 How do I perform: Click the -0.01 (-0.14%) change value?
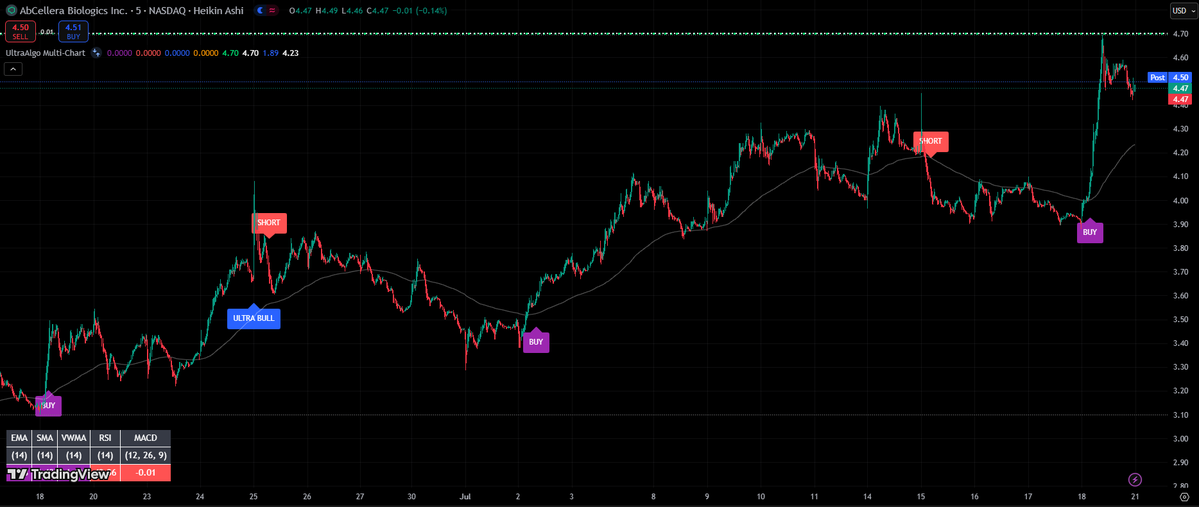418,10
